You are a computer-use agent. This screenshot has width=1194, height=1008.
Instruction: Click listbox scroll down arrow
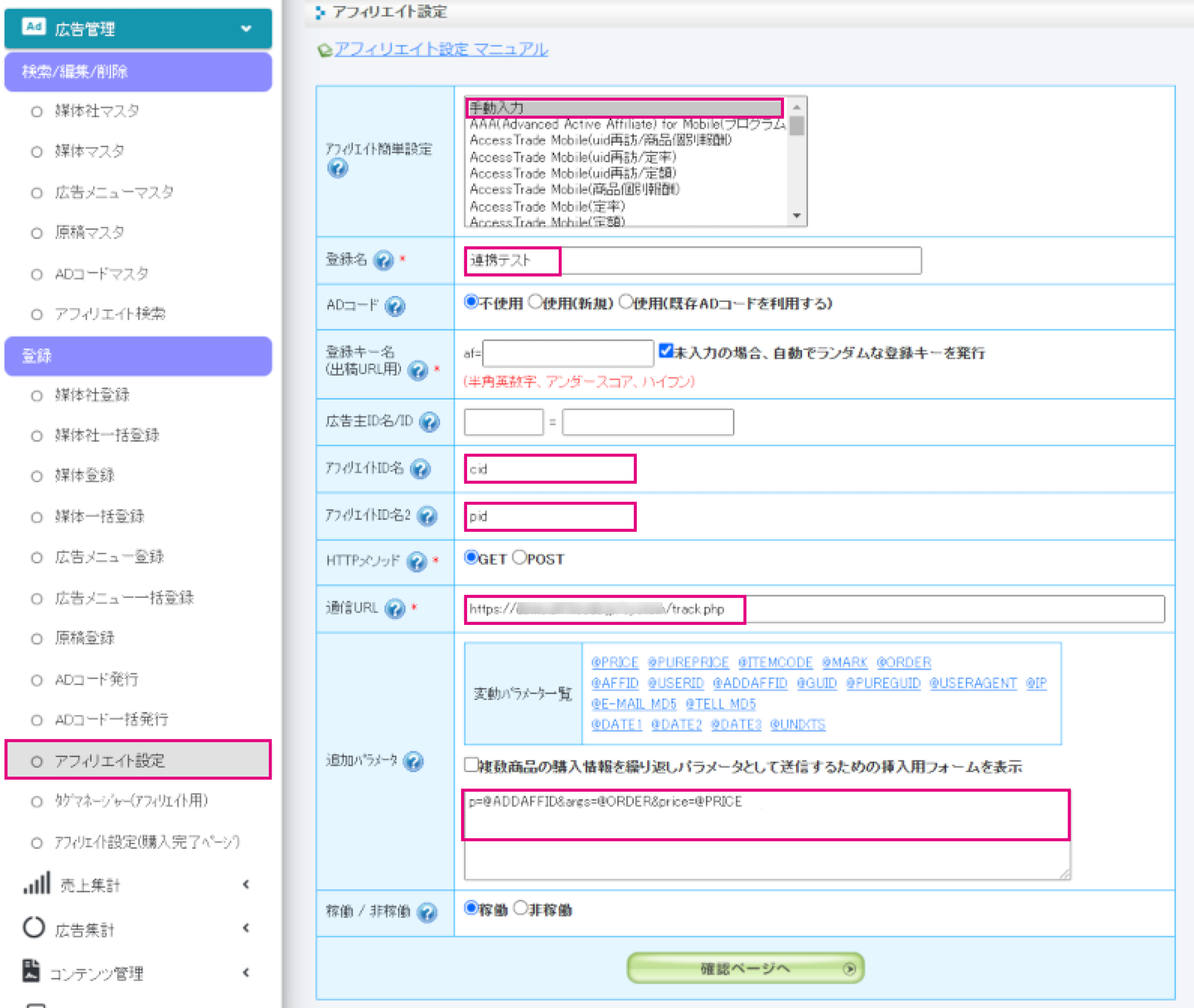(796, 216)
